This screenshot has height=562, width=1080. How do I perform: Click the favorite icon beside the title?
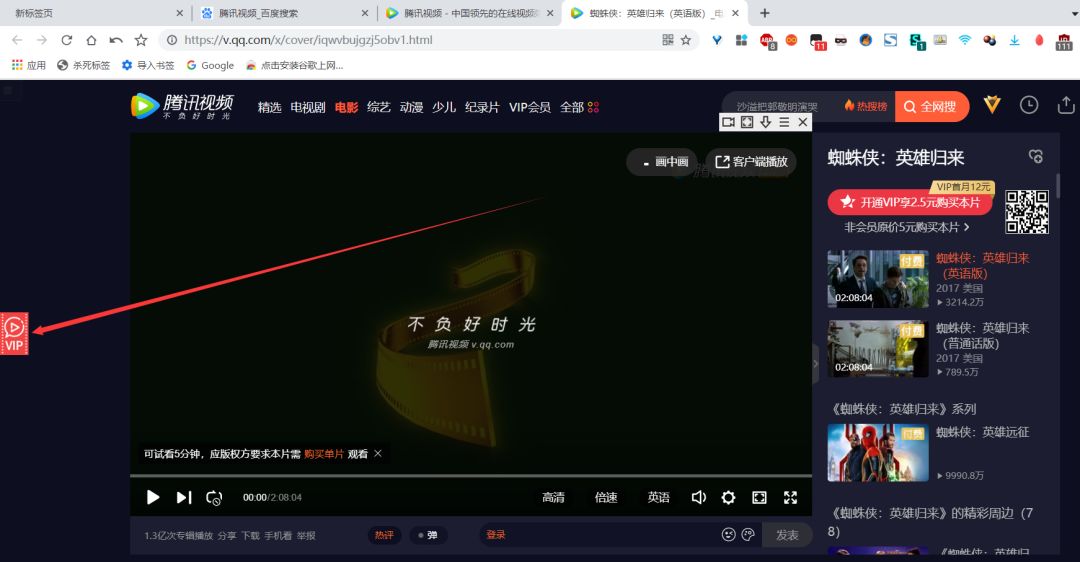click(1036, 156)
